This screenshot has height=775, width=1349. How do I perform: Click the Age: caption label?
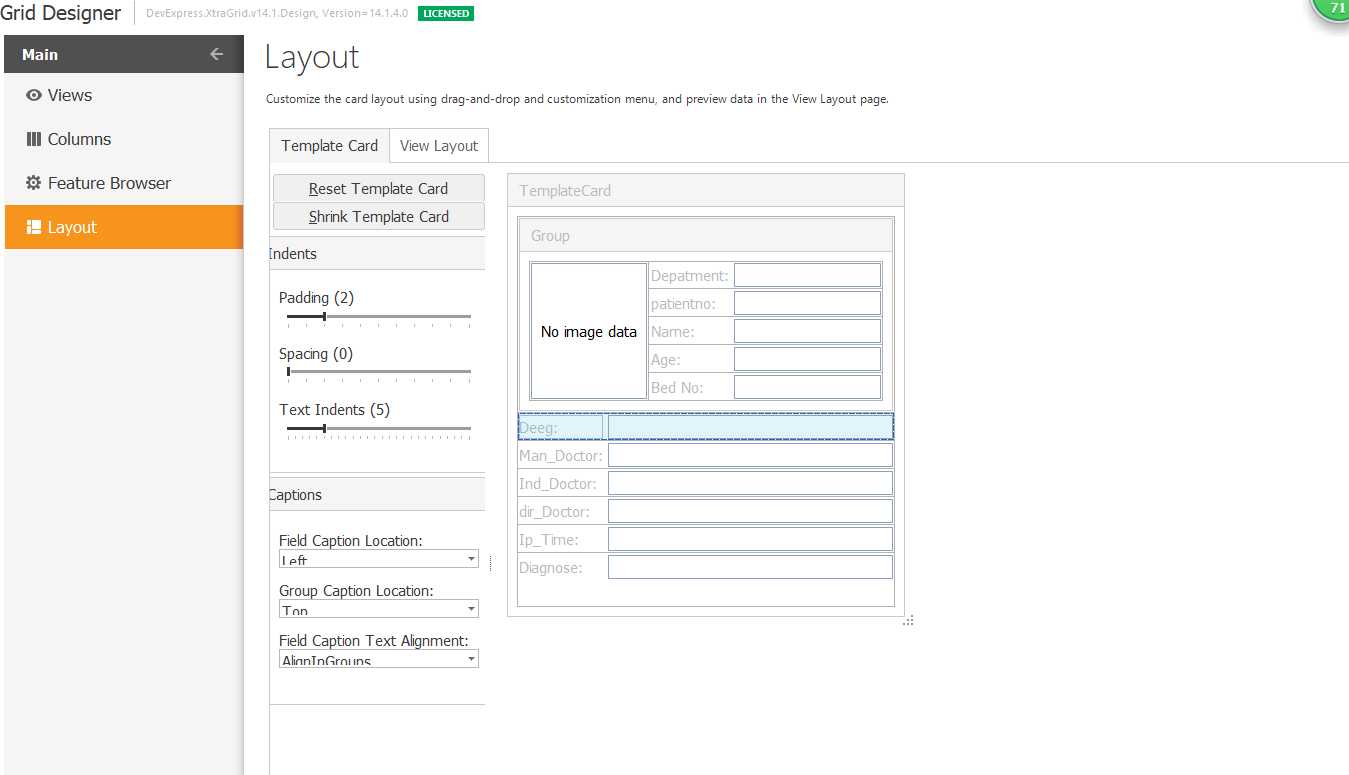pyautogui.click(x=666, y=360)
